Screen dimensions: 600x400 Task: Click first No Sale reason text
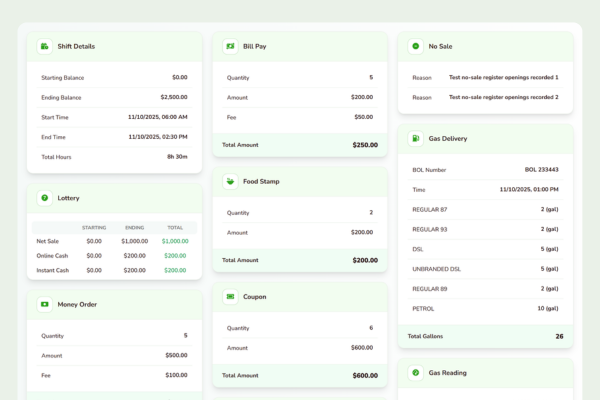(x=503, y=77)
